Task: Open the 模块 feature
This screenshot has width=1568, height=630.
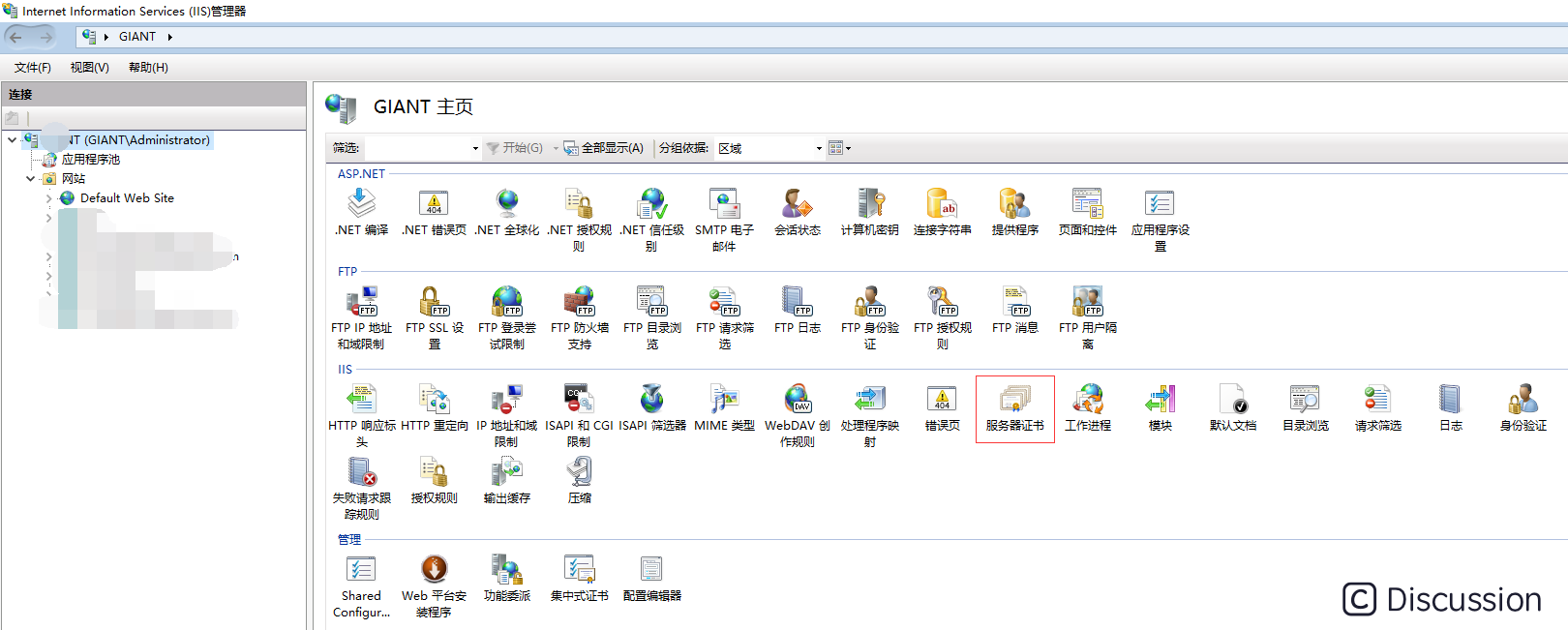Action: point(1160,407)
